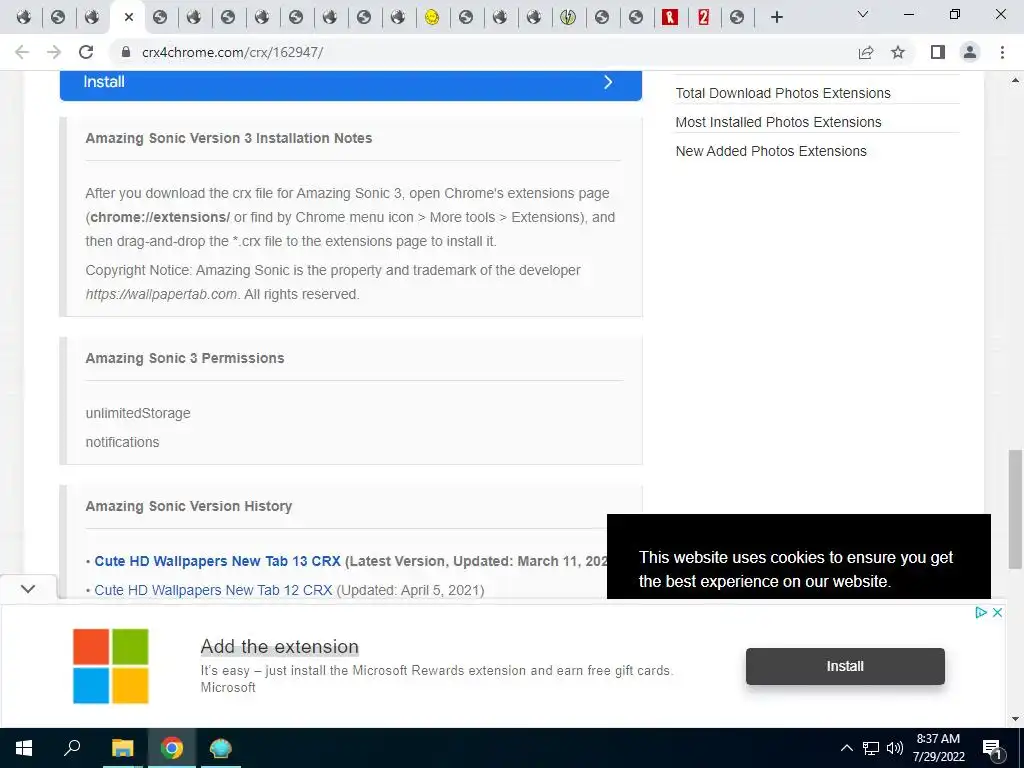
Task: Switch to the green circular icon tab
Action: pos(568,18)
